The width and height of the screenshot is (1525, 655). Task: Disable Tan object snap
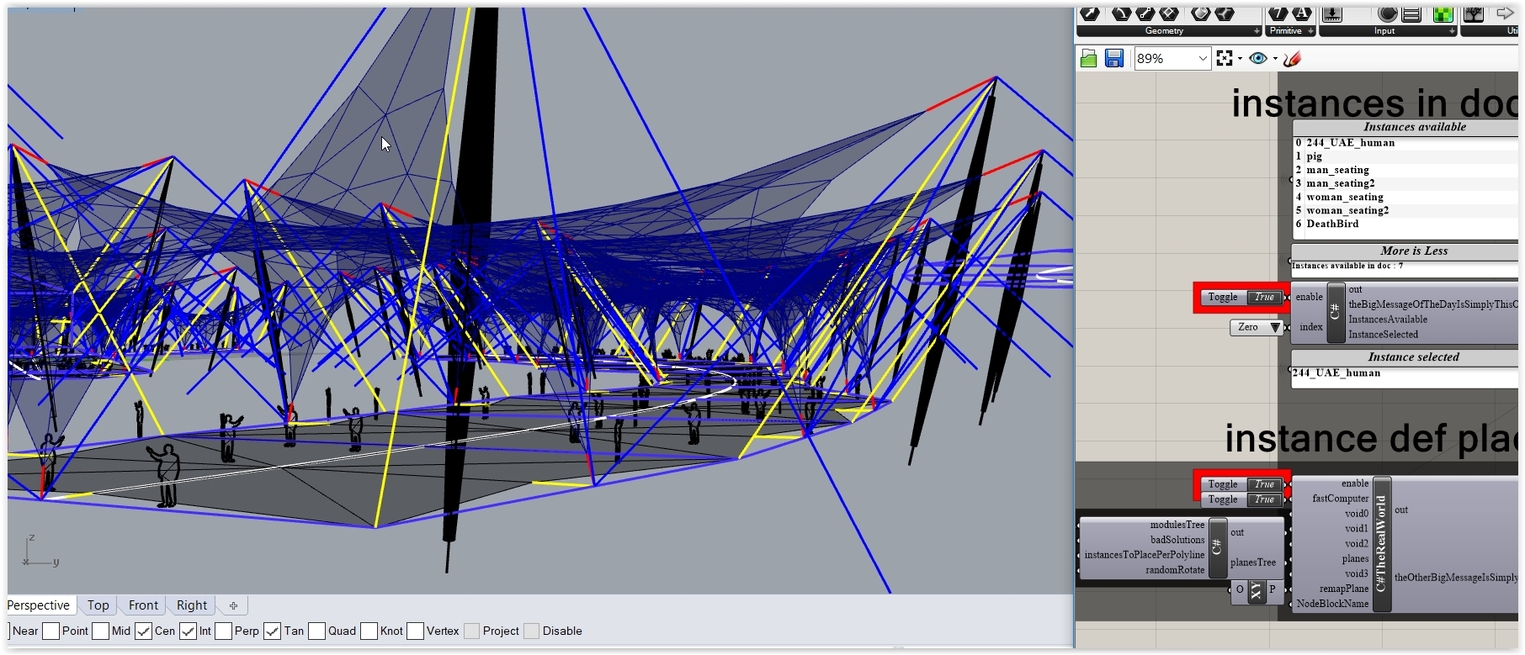click(x=272, y=631)
